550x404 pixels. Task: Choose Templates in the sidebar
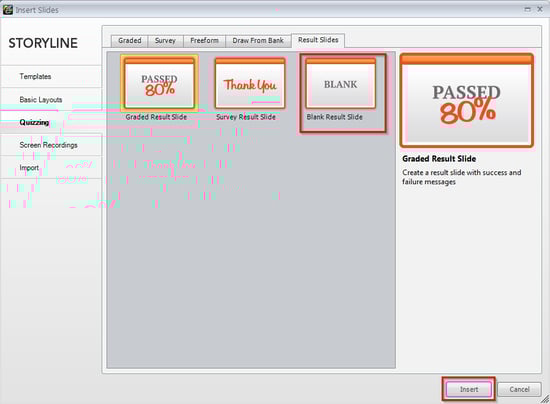click(x=35, y=76)
